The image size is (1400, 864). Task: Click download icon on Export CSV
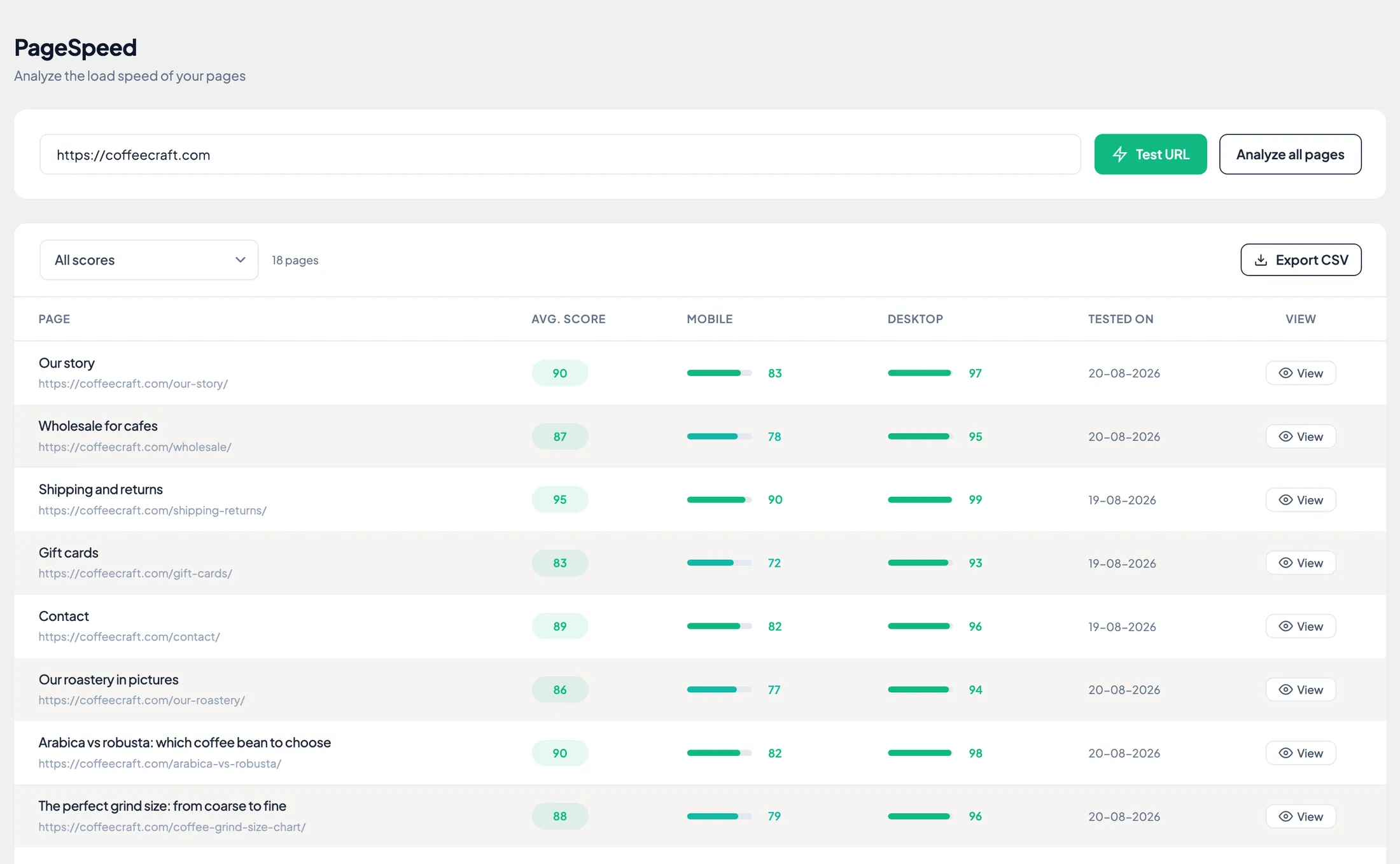coord(1261,260)
